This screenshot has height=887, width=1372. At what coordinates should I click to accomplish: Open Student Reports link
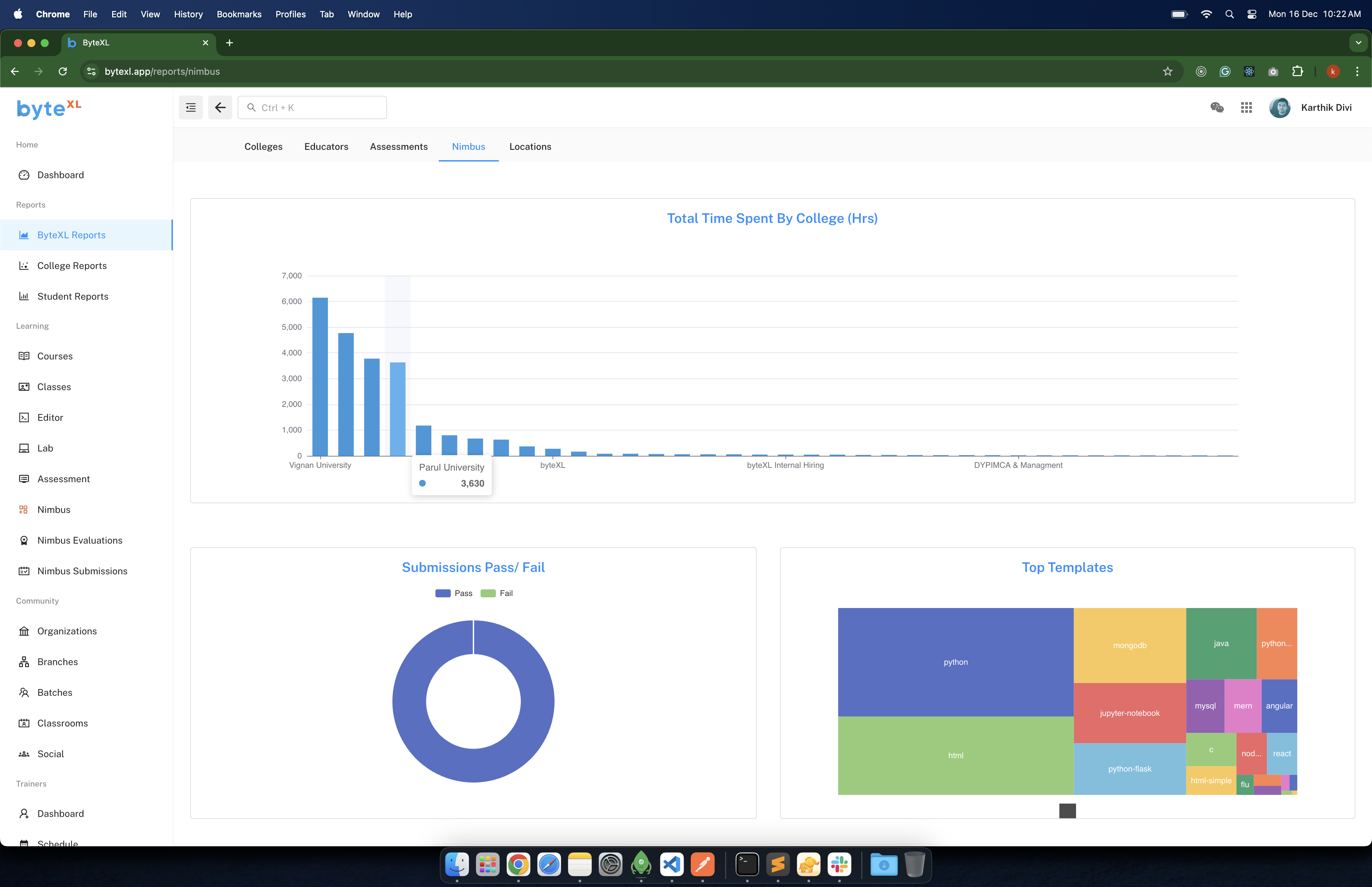click(x=72, y=297)
